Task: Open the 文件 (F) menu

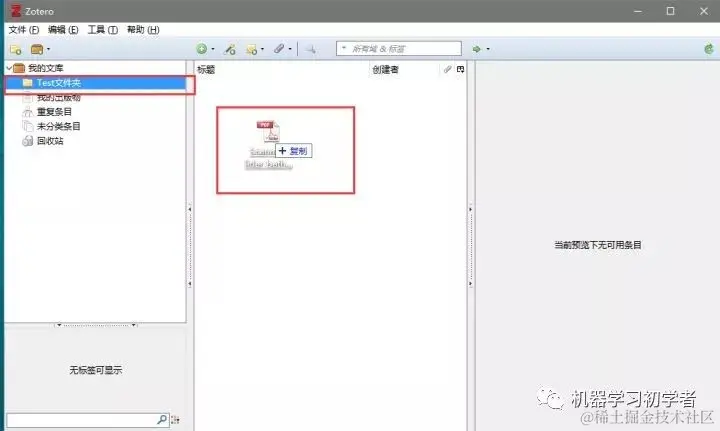Action: [x=24, y=30]
